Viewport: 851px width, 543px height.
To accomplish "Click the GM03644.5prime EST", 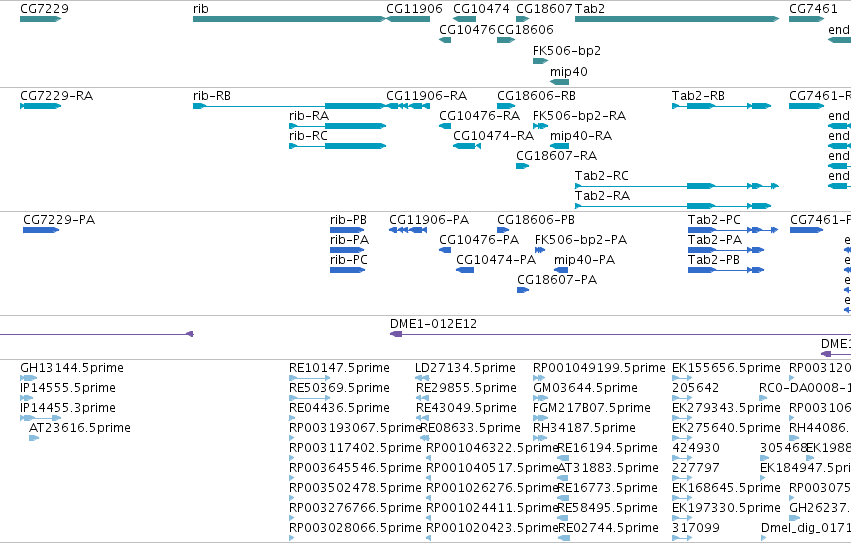I will (540, 398).
